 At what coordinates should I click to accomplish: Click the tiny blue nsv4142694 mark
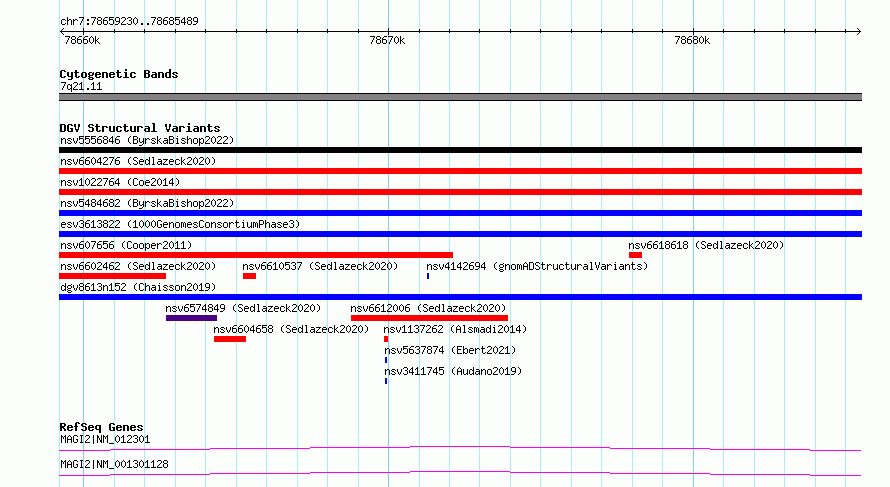pos(428,276)
